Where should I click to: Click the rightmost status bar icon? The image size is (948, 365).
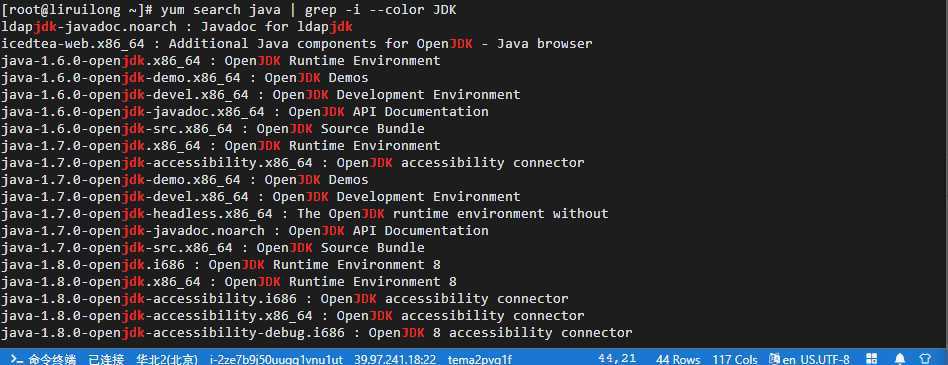point(925,360)
